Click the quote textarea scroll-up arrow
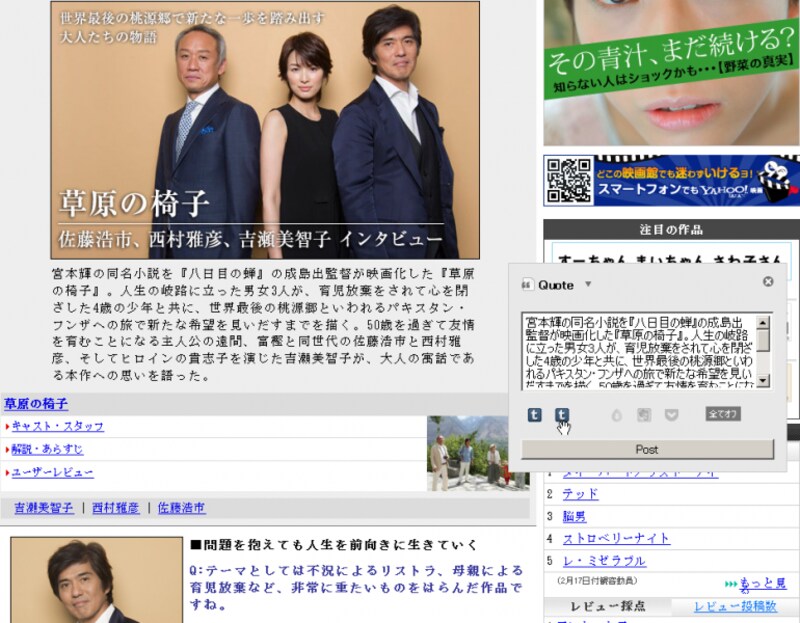 pyautogui.click(x=763, y=322)
